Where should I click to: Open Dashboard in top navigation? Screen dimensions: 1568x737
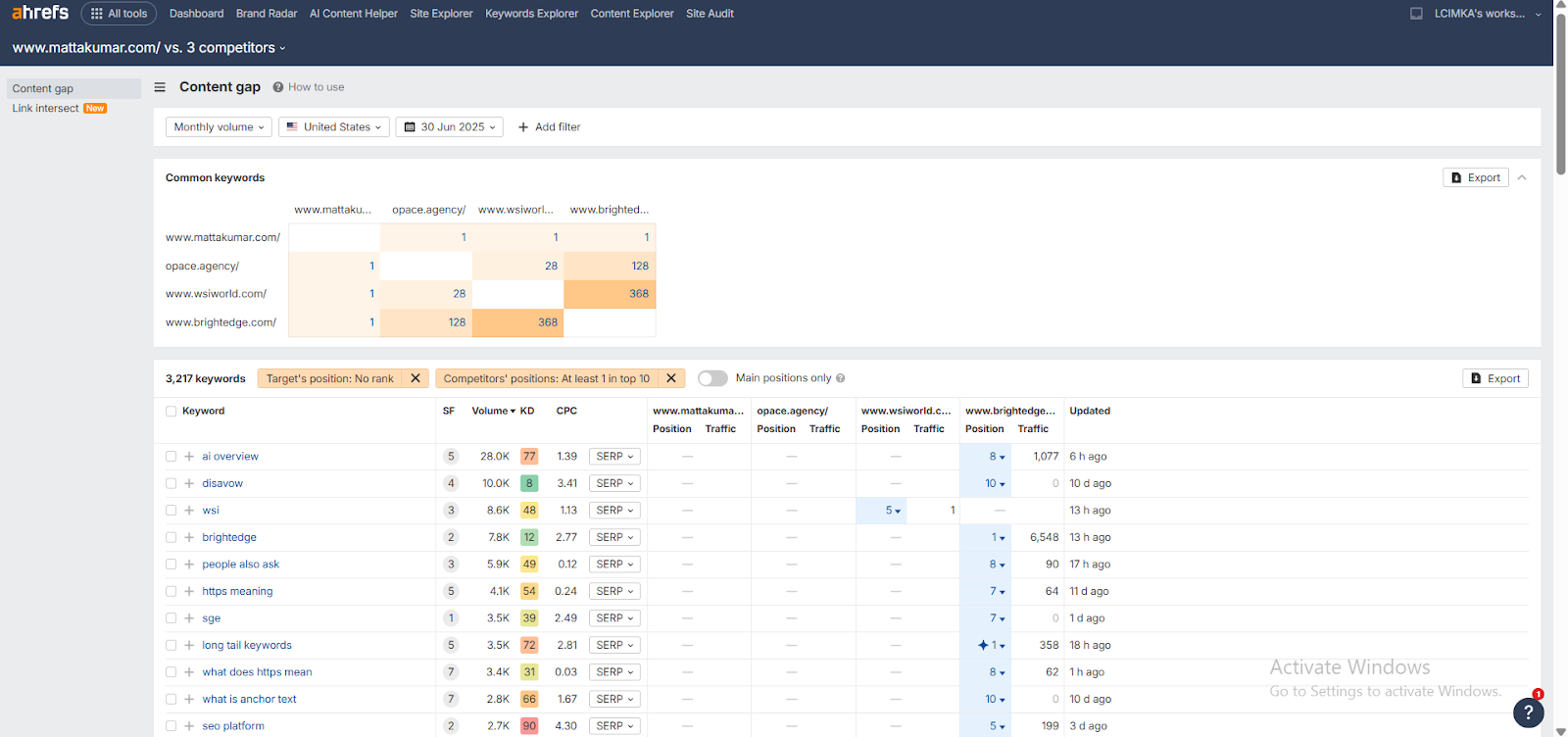(196, 14)
